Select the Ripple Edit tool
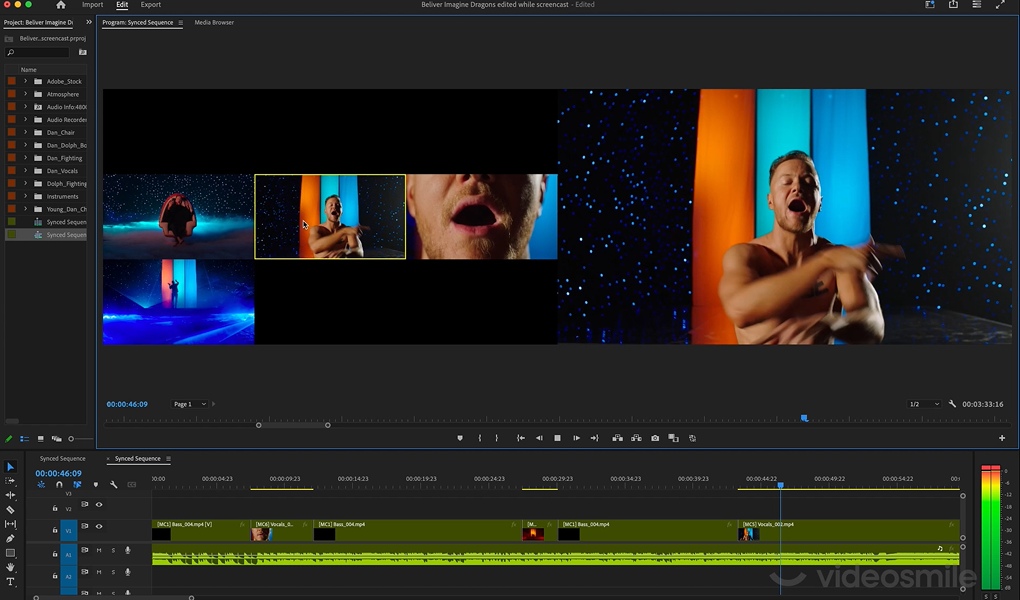Viewport: 1020px width, 600px height. (10, 495)
